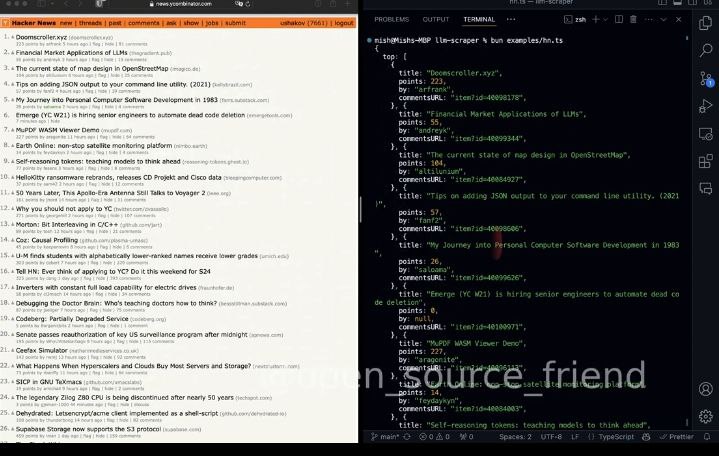Screen dimensions: 719x456
Task: Click Spaces: 2 indentation setting
Action: point(515,437)
